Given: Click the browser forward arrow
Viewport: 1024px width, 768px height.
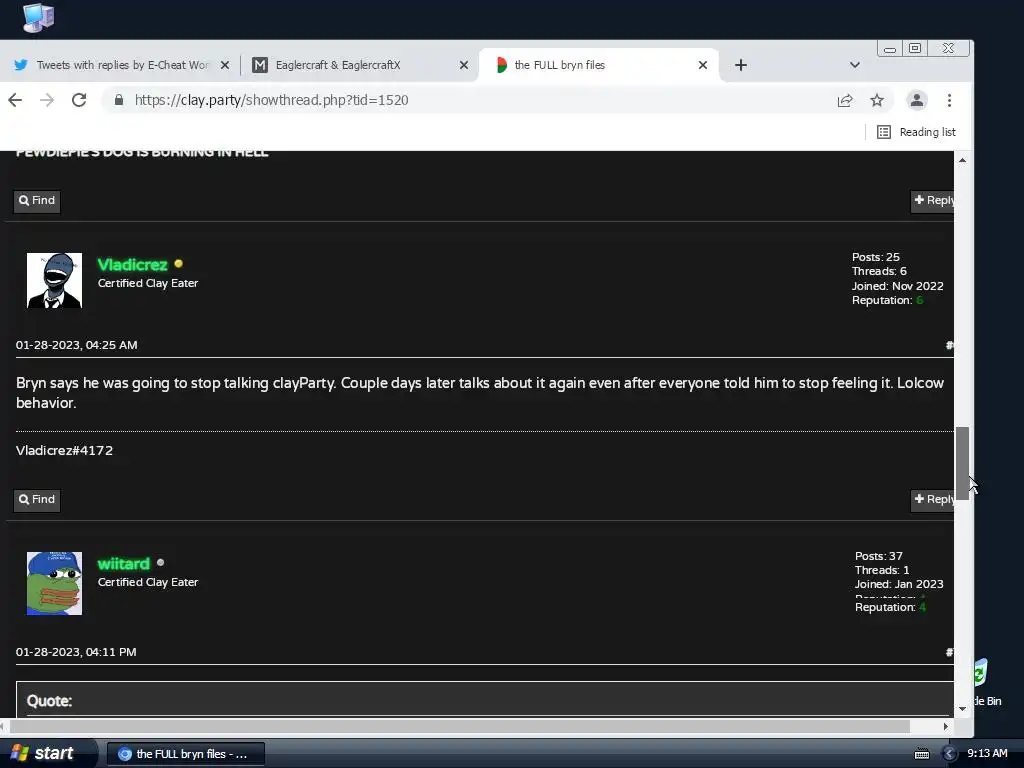Looking at the screenshot, I should (x=47, y=100).
